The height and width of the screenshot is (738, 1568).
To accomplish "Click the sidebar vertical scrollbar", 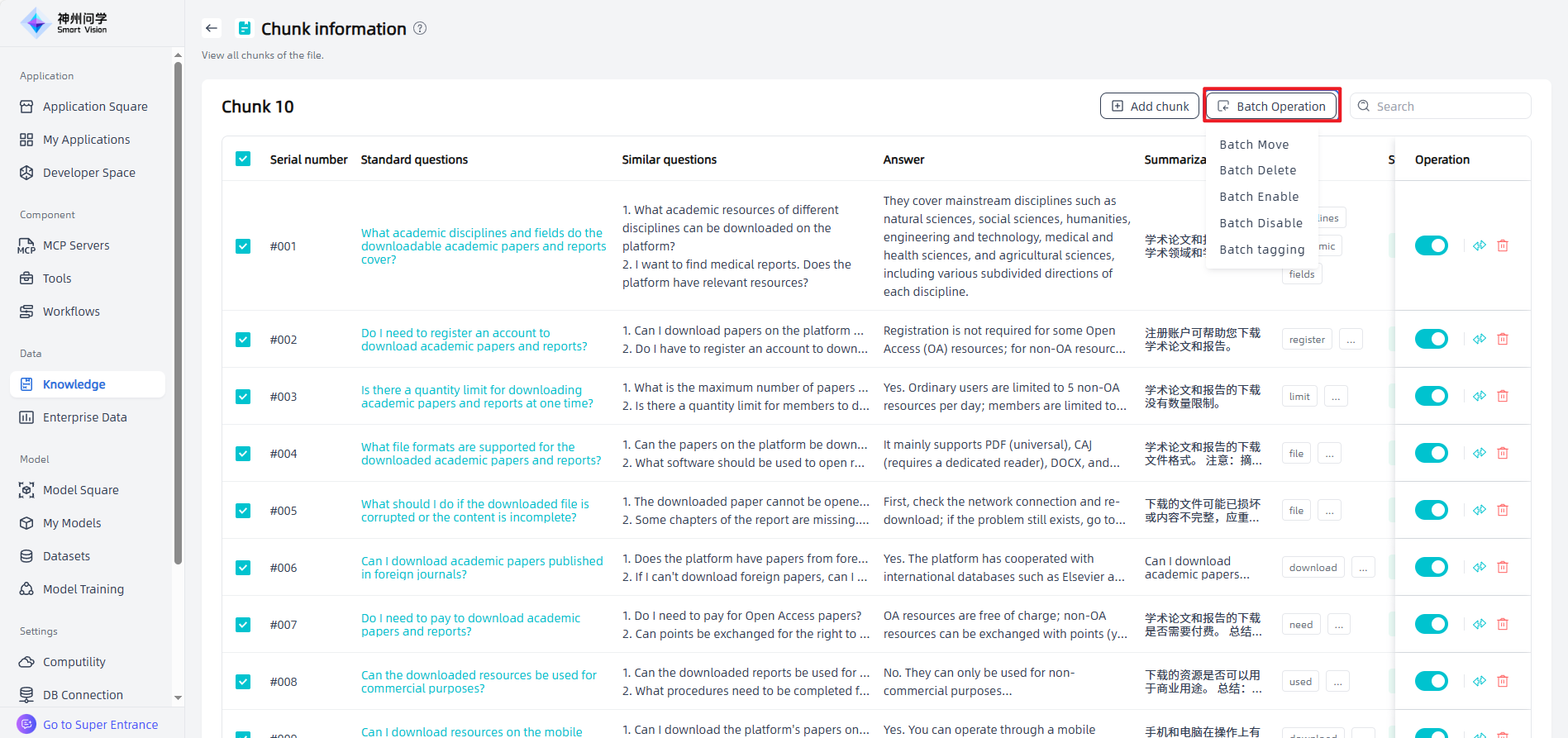I will [x=178, y=314].
